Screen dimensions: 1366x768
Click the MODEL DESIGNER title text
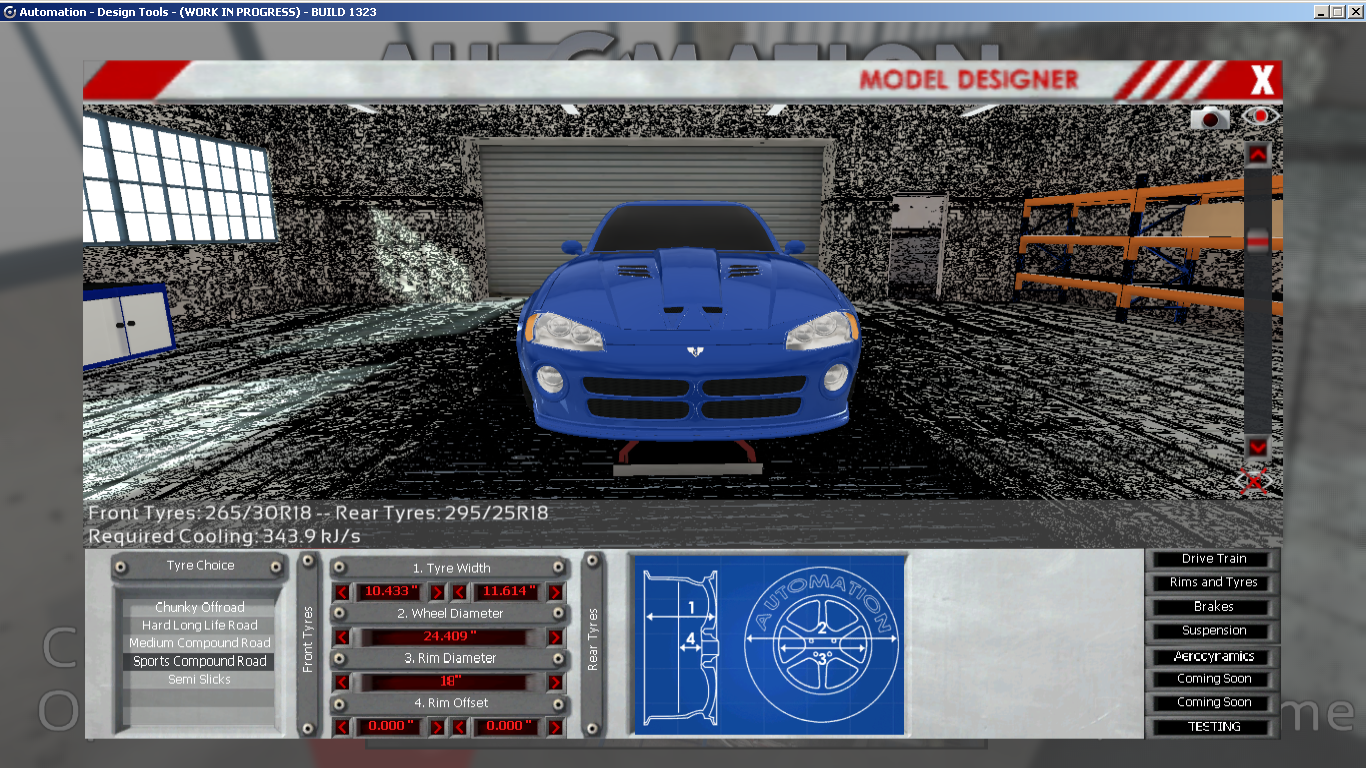(969, 80)
